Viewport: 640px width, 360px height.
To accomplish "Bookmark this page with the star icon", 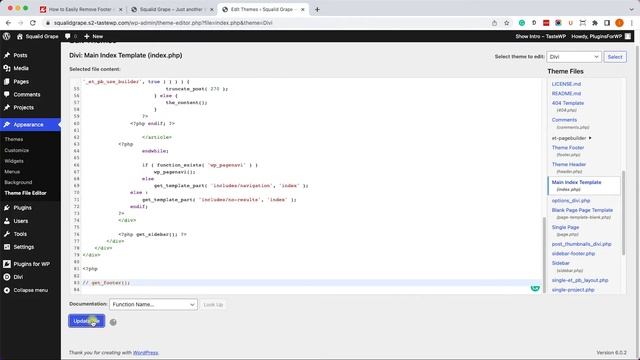I will (x=507, y=23).
